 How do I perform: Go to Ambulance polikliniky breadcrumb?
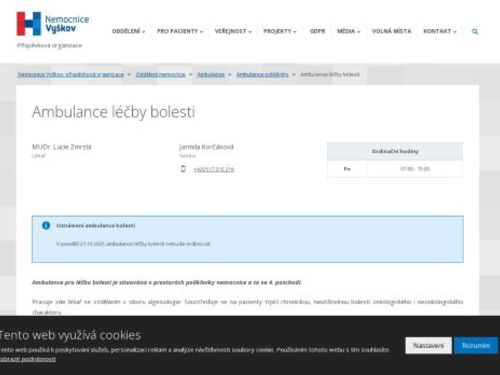[262, 75]
